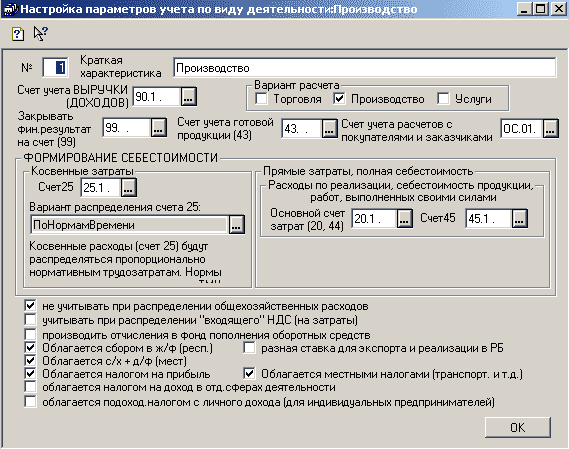
Task: Check the Торговля calculation variant
Action: 261,99
